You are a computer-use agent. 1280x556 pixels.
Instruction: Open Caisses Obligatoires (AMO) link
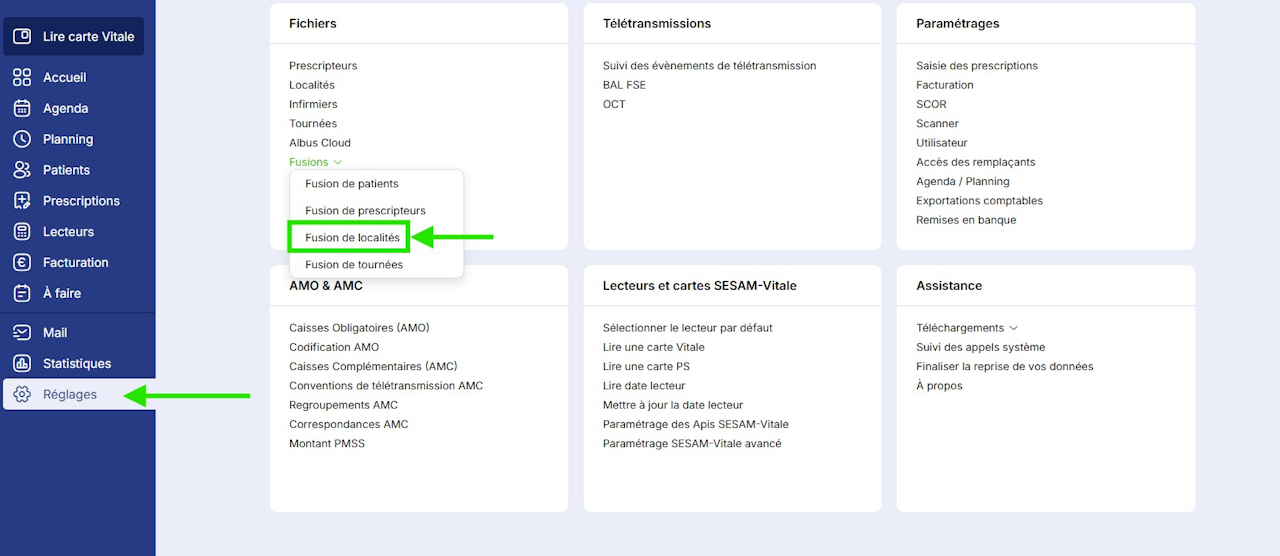(359, 328)
